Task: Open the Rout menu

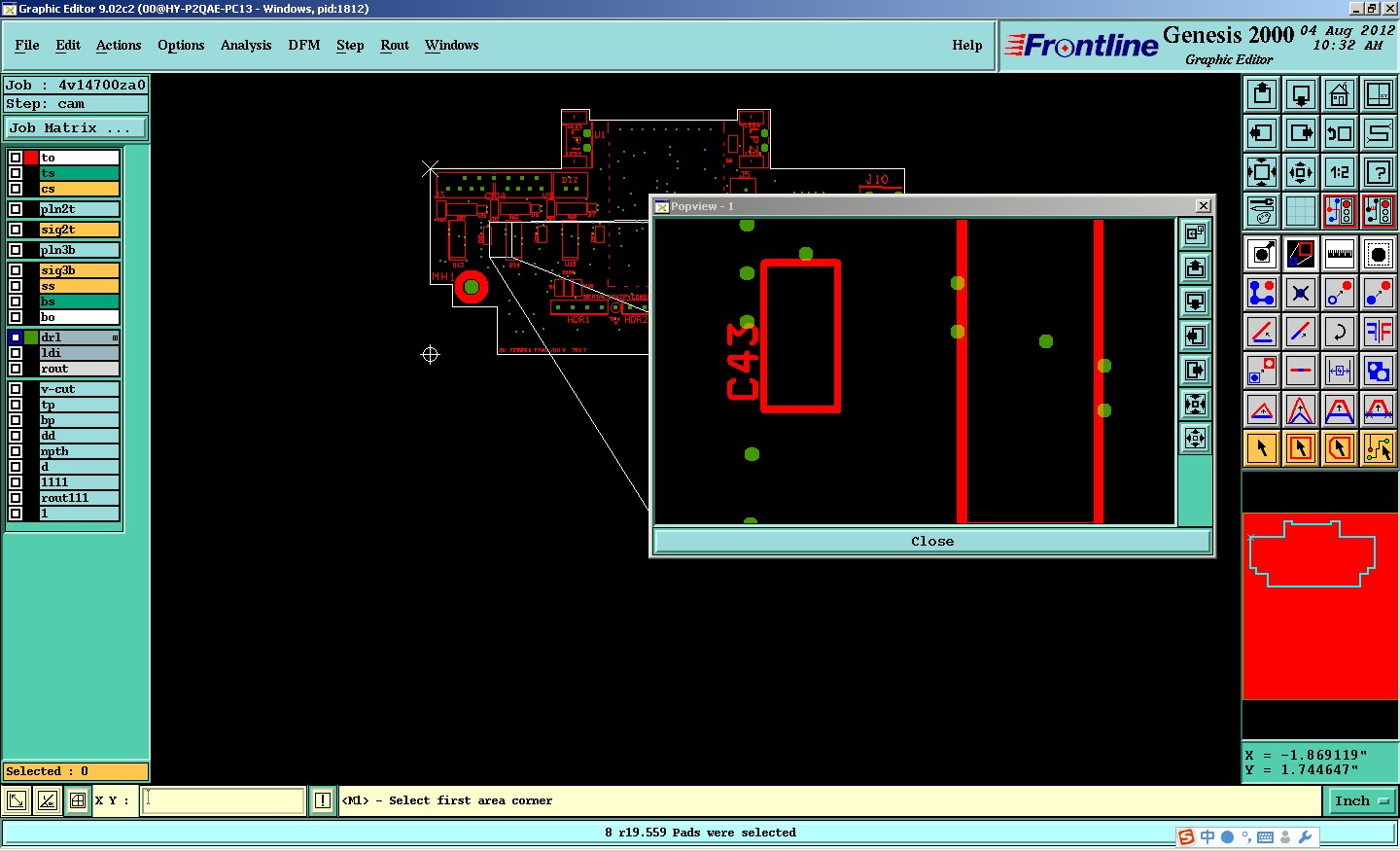Action: pyautogui.click(x=395, y=45)
